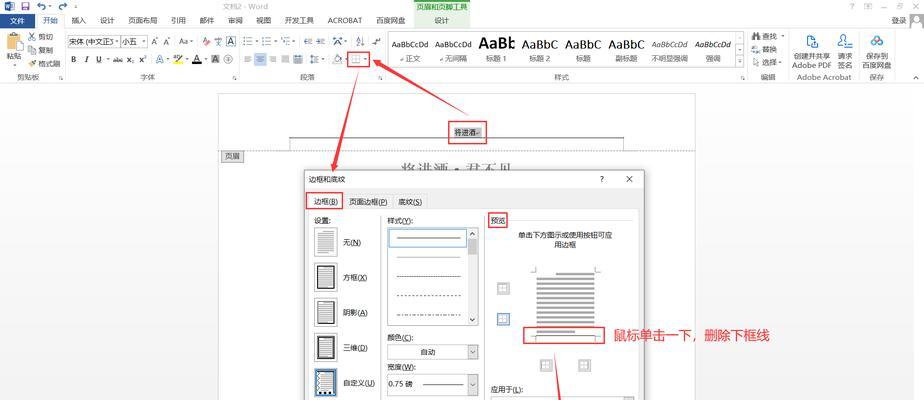
Task: Toggle superscript x² formatting
Action: (x=143, y=59)
